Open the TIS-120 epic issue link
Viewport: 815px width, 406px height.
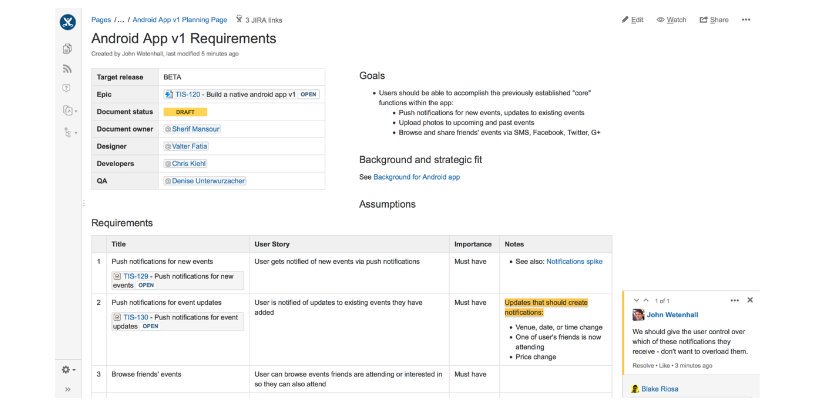point(187,94)
